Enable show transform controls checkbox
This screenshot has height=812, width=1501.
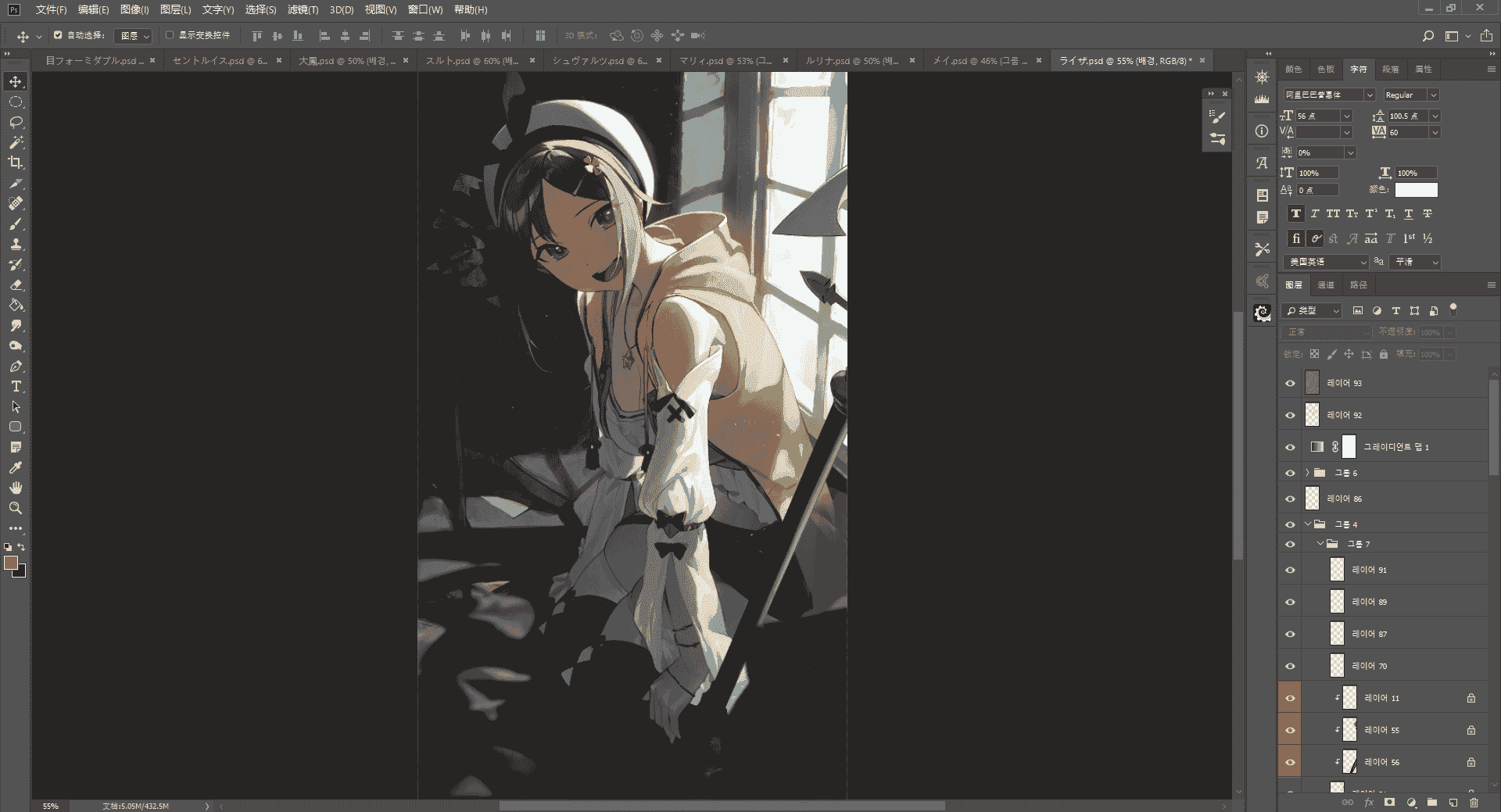pyautogui.click(x=170, y=35)
